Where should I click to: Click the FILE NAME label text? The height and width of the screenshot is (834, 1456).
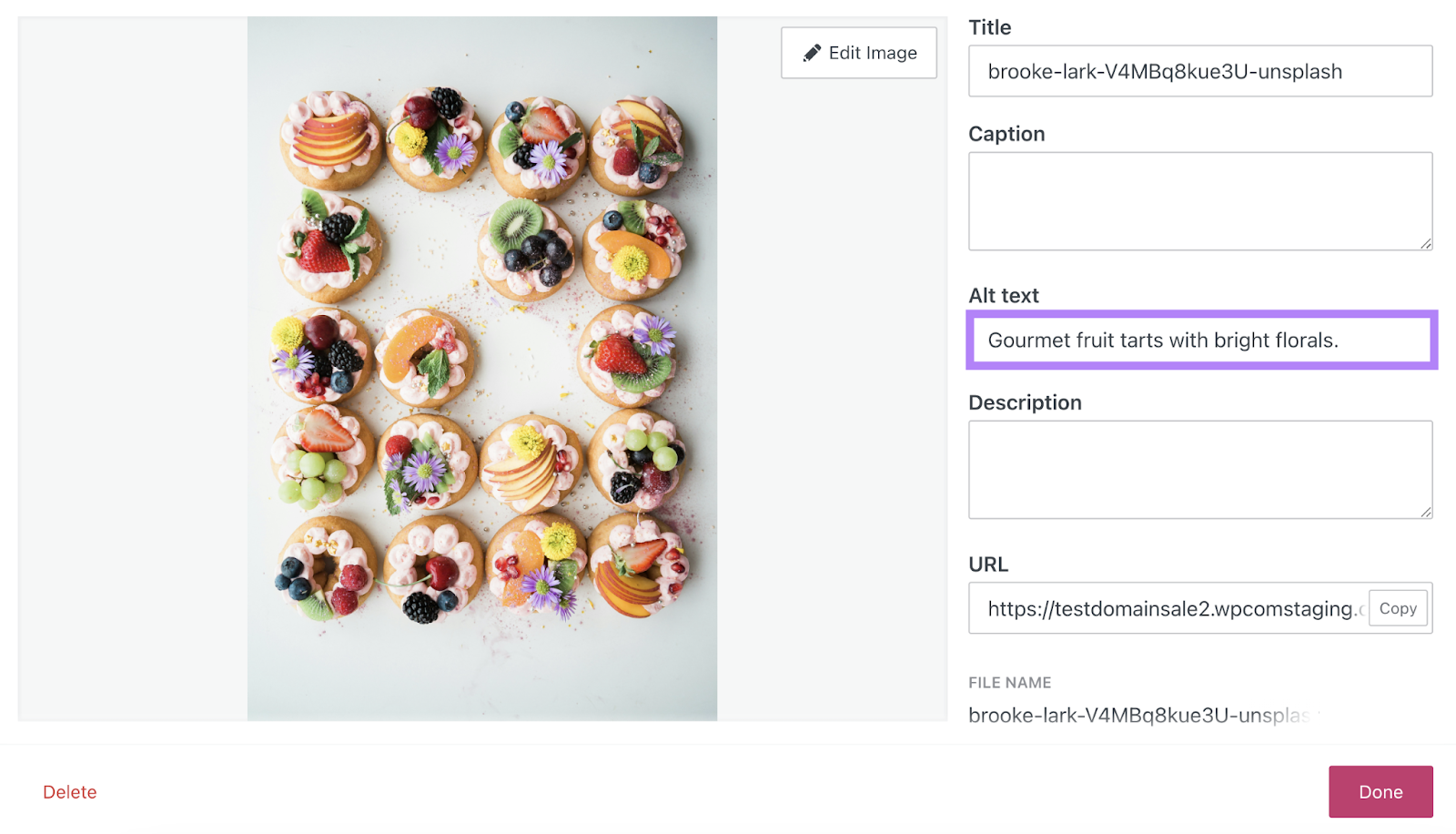(1010, 682)
